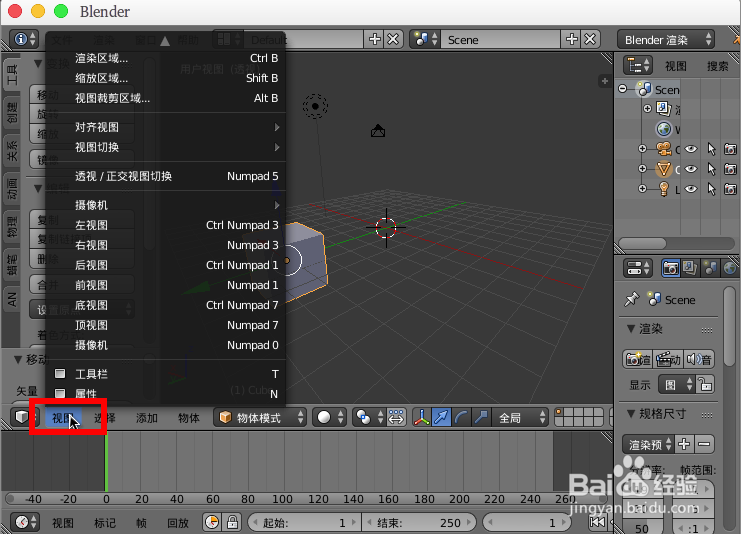Open the properties editor type icon
The image size is (741, 534).
[x=637, y=268]
